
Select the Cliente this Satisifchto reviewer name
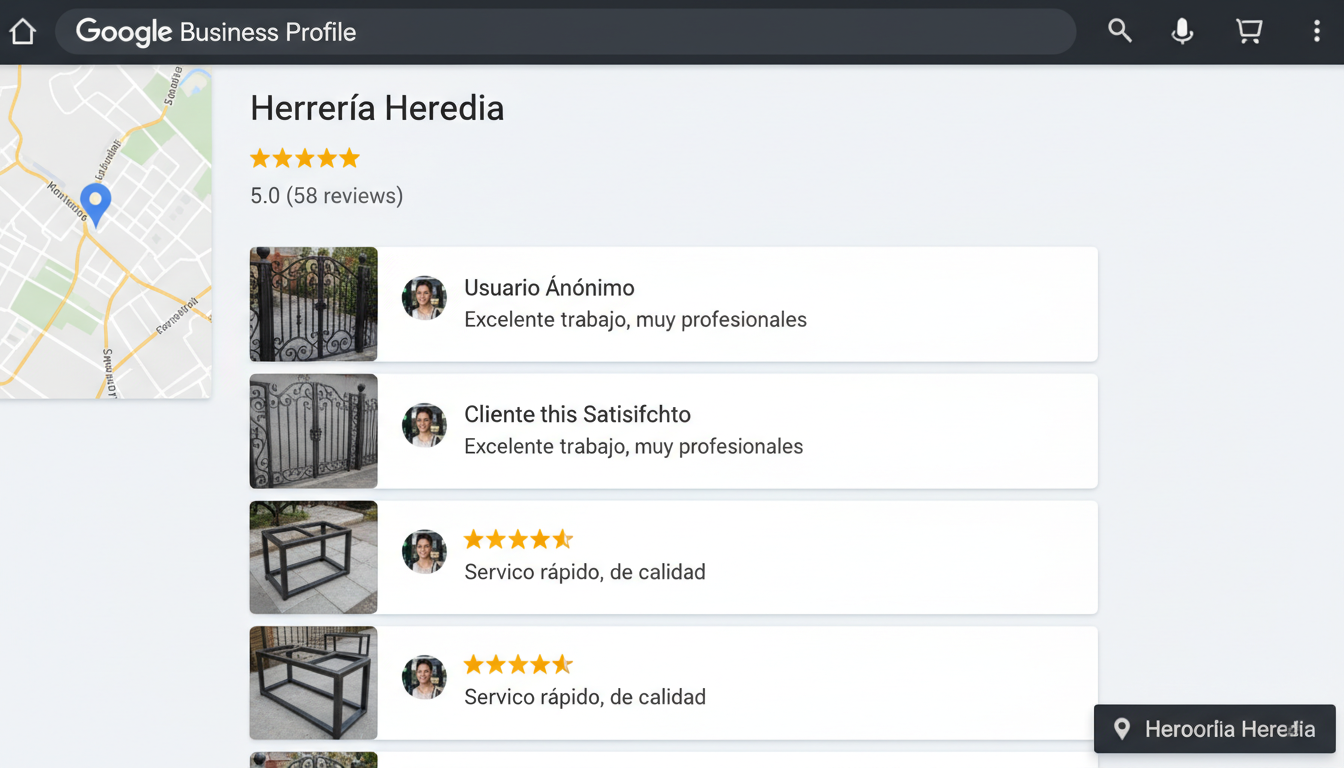point(577,414)
